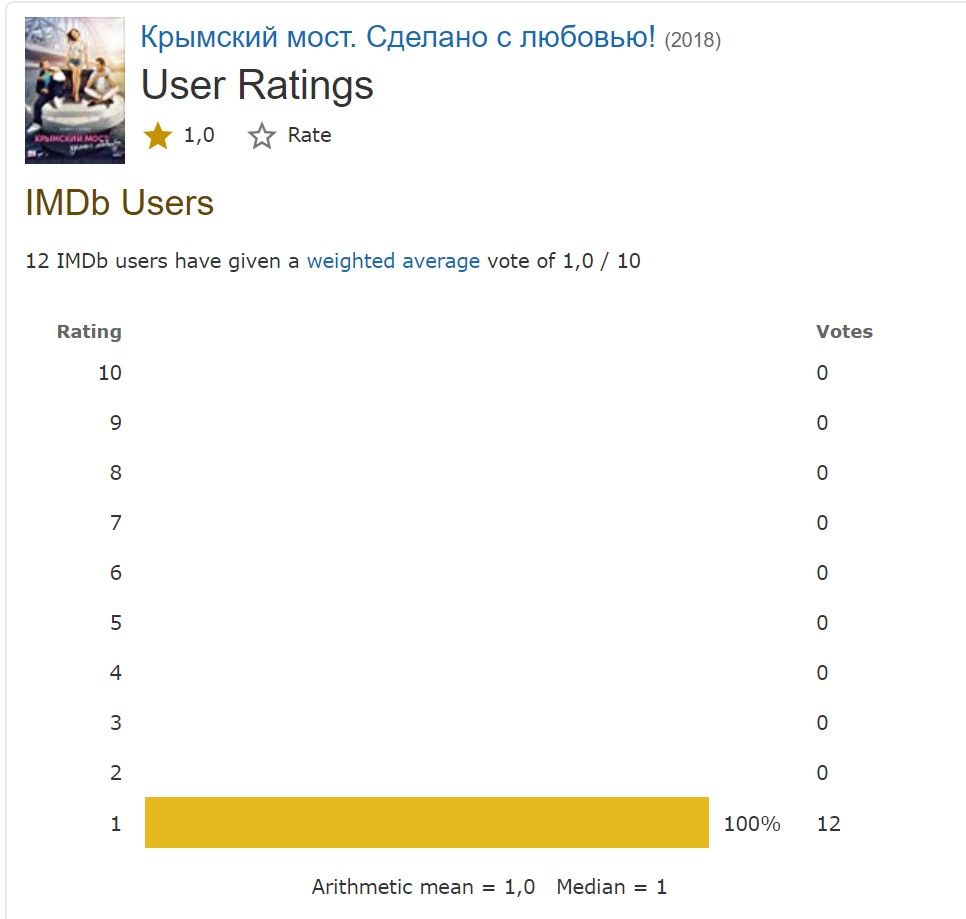Click the yellow bar for rating 1
Image resolution: width=966 pixels, height=919 pixels.
(426, 823)
